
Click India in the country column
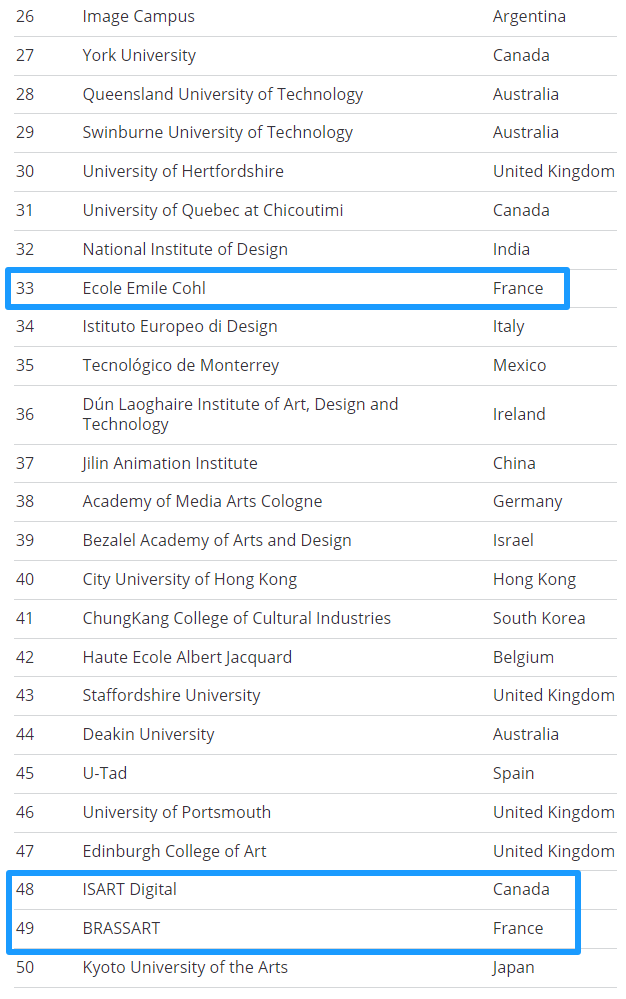click(511, 249)
